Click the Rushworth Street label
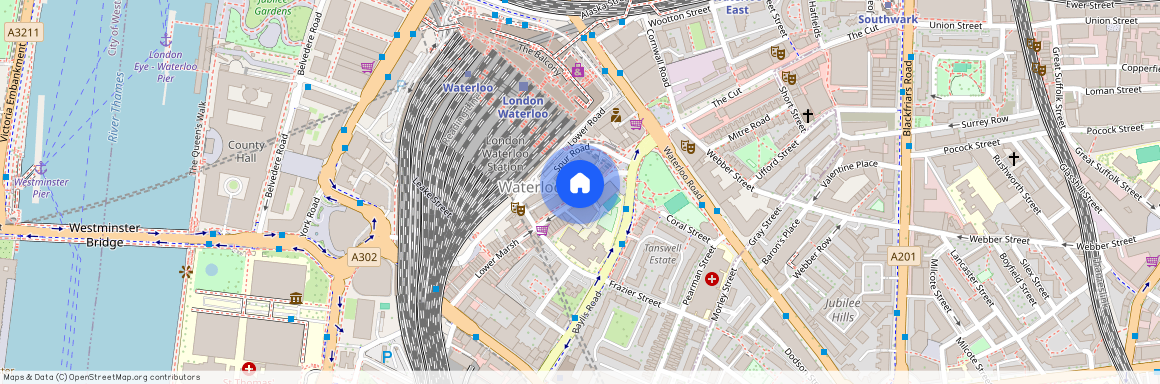Viewport: 1160px width, 384px height. click(x=1016, y=184)
